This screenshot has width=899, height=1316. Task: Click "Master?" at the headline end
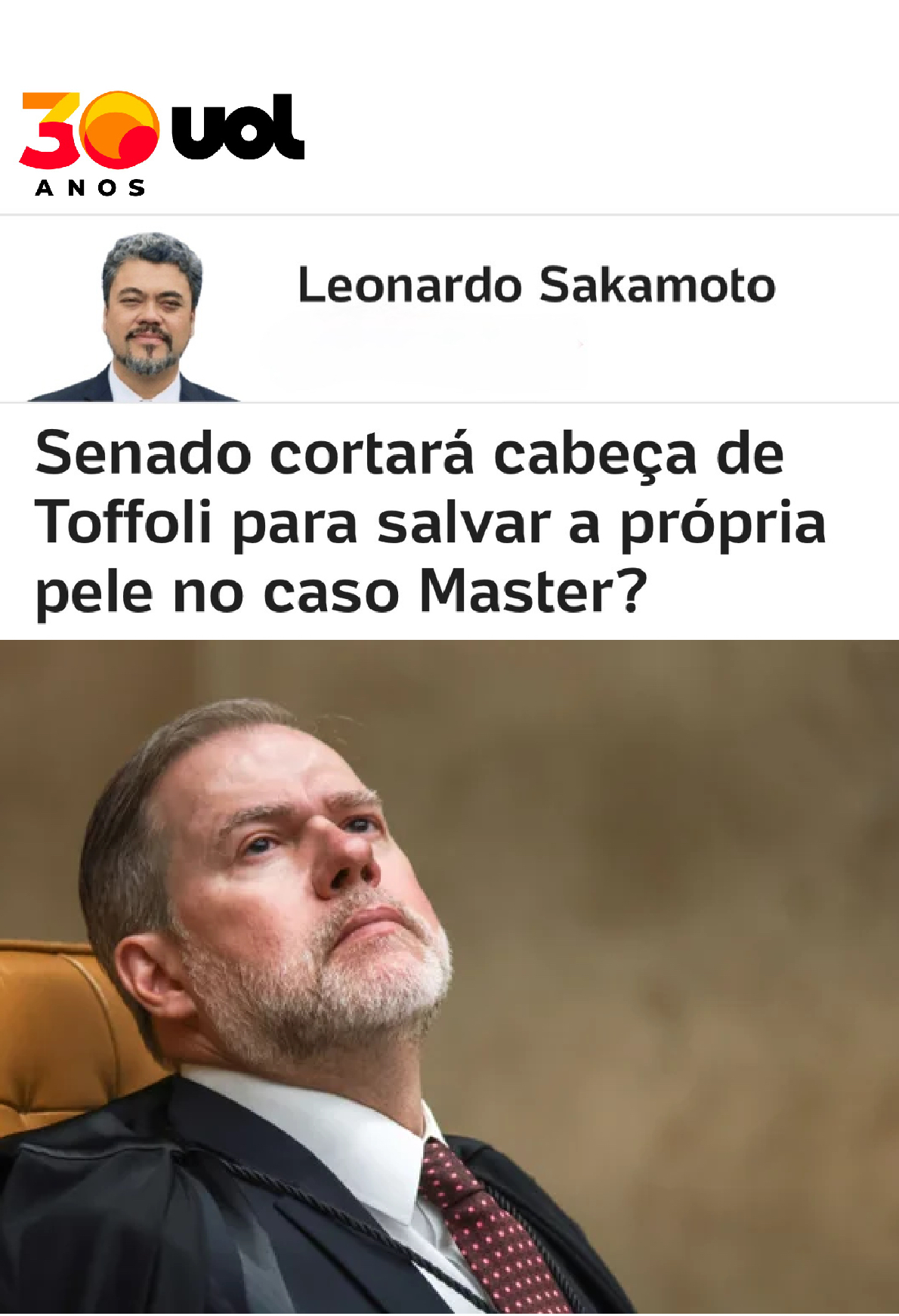pyautogui.click(x=533, y=592)
